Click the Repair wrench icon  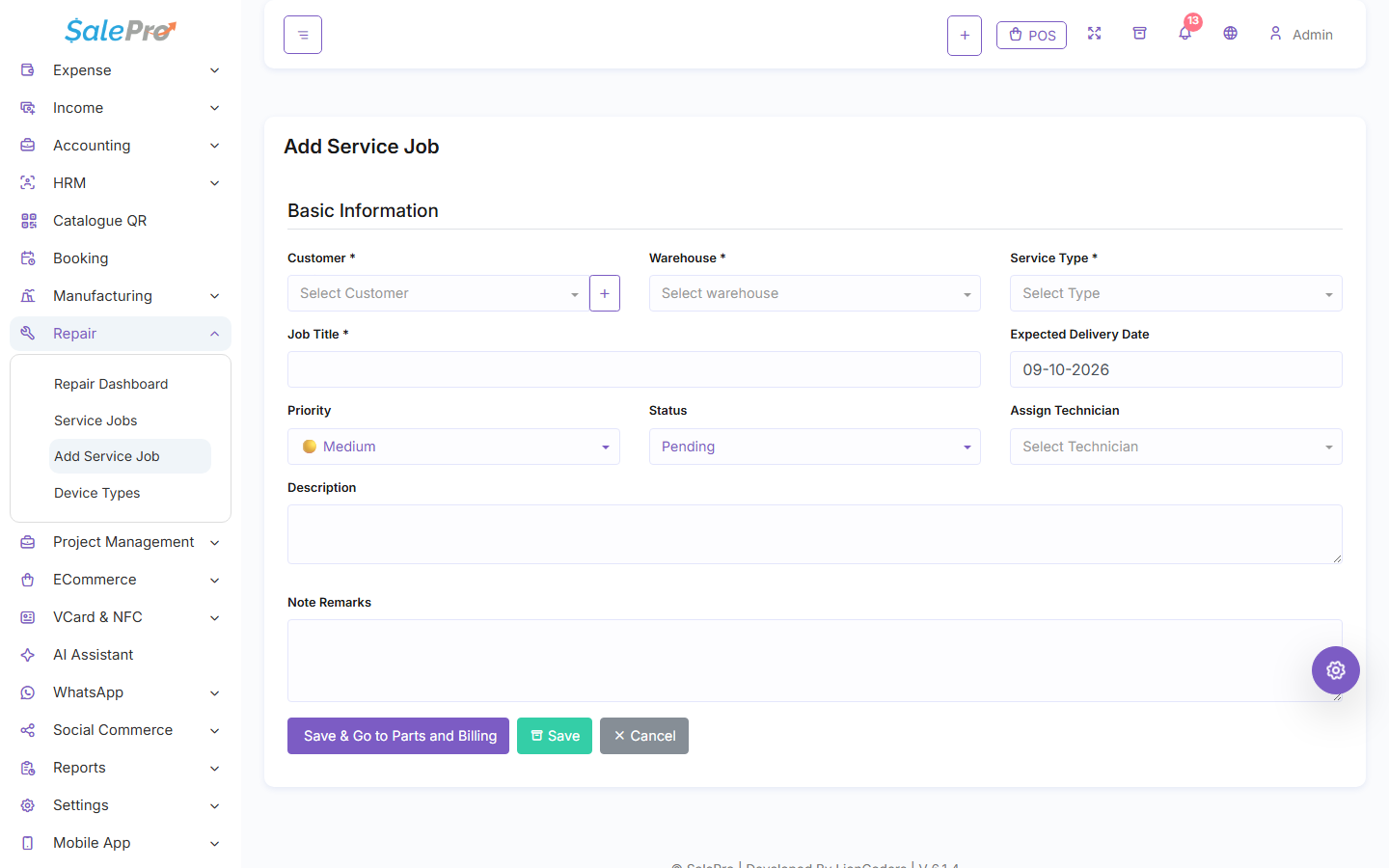click(x=28, y=334)
